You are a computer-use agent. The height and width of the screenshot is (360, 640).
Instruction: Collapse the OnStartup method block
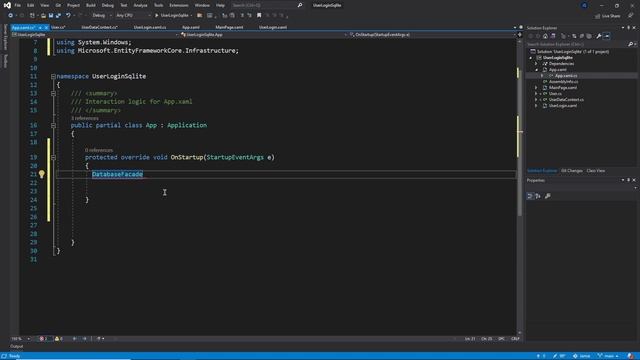53,157
